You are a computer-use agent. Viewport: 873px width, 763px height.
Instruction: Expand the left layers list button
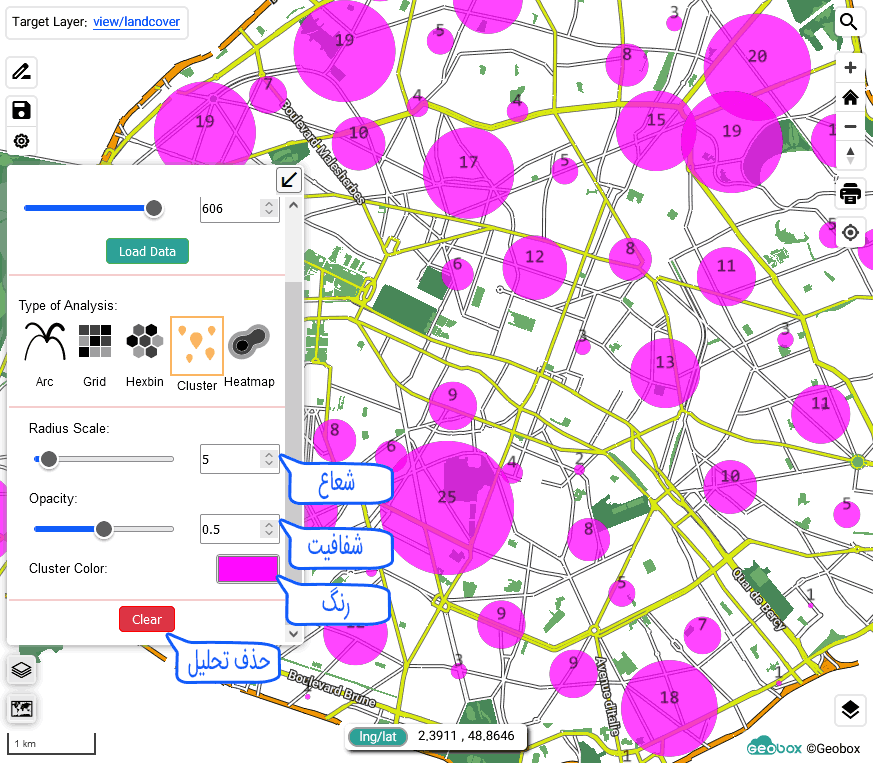(21, 669)
